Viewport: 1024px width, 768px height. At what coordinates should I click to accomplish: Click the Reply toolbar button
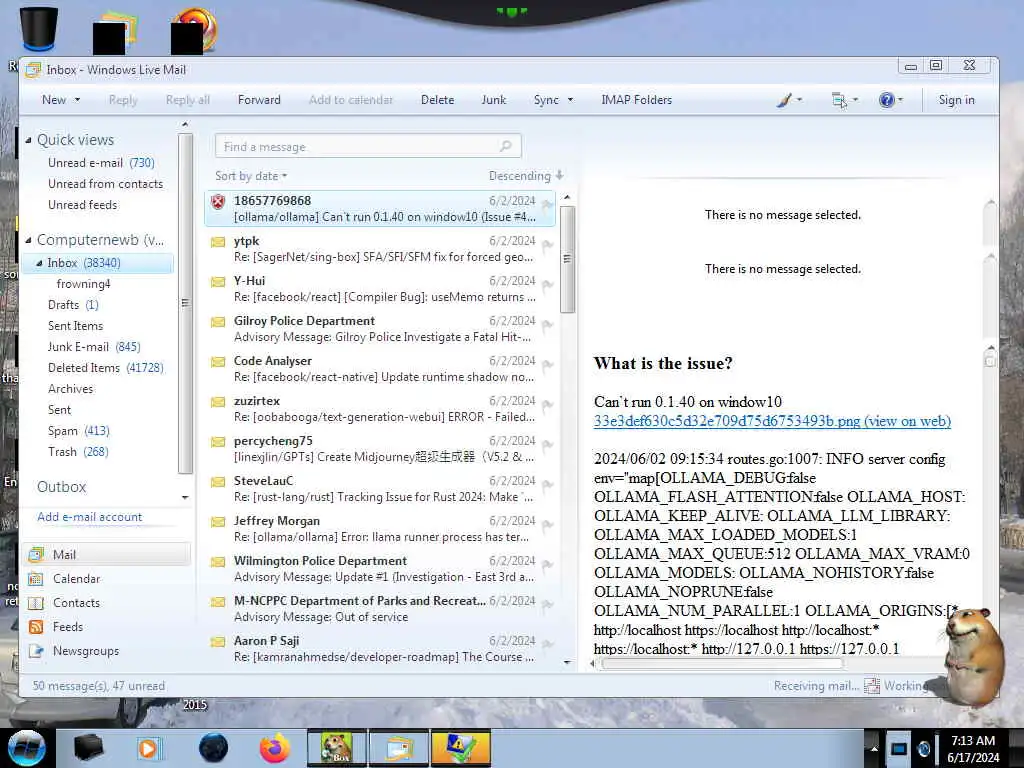pos(123,100)
